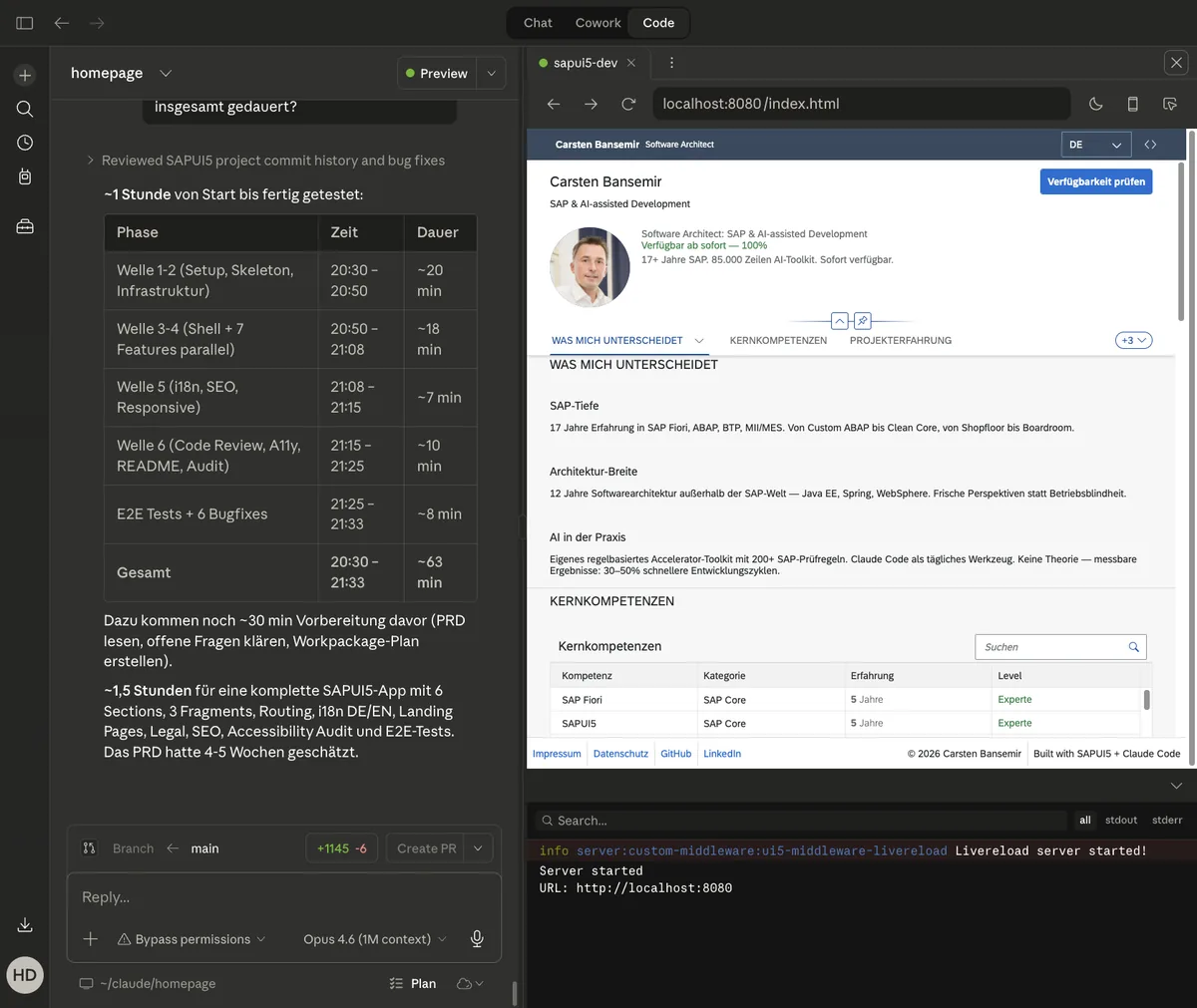Open the Bypass permissions dropdown

(192, 939)
